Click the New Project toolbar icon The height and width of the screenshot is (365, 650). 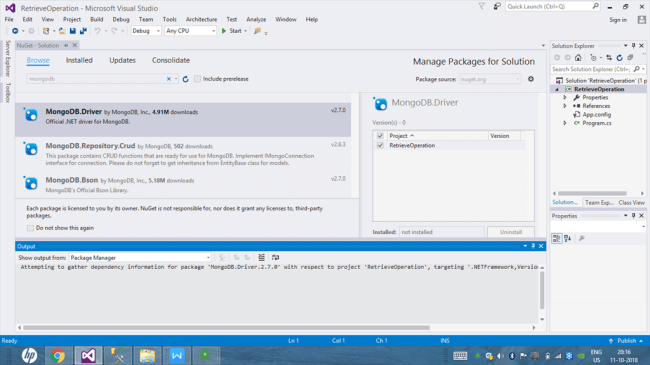point(46,31)
